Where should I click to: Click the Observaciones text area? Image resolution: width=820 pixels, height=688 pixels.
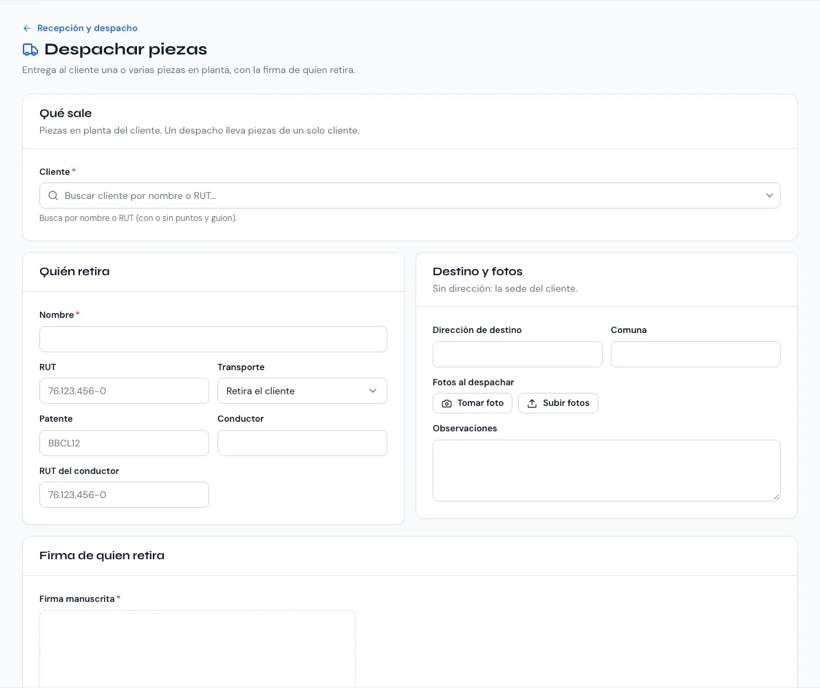607,471
